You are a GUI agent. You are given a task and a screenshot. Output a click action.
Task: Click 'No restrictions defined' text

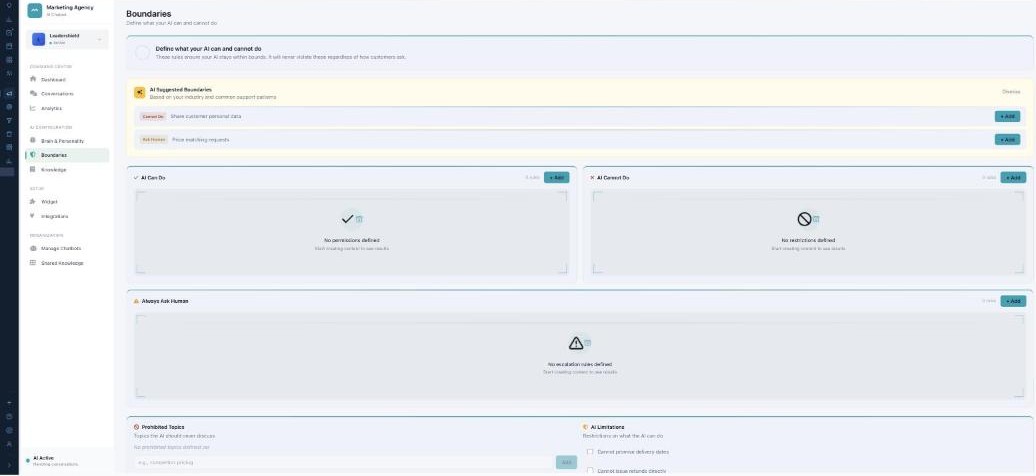[x=807, y=241]
